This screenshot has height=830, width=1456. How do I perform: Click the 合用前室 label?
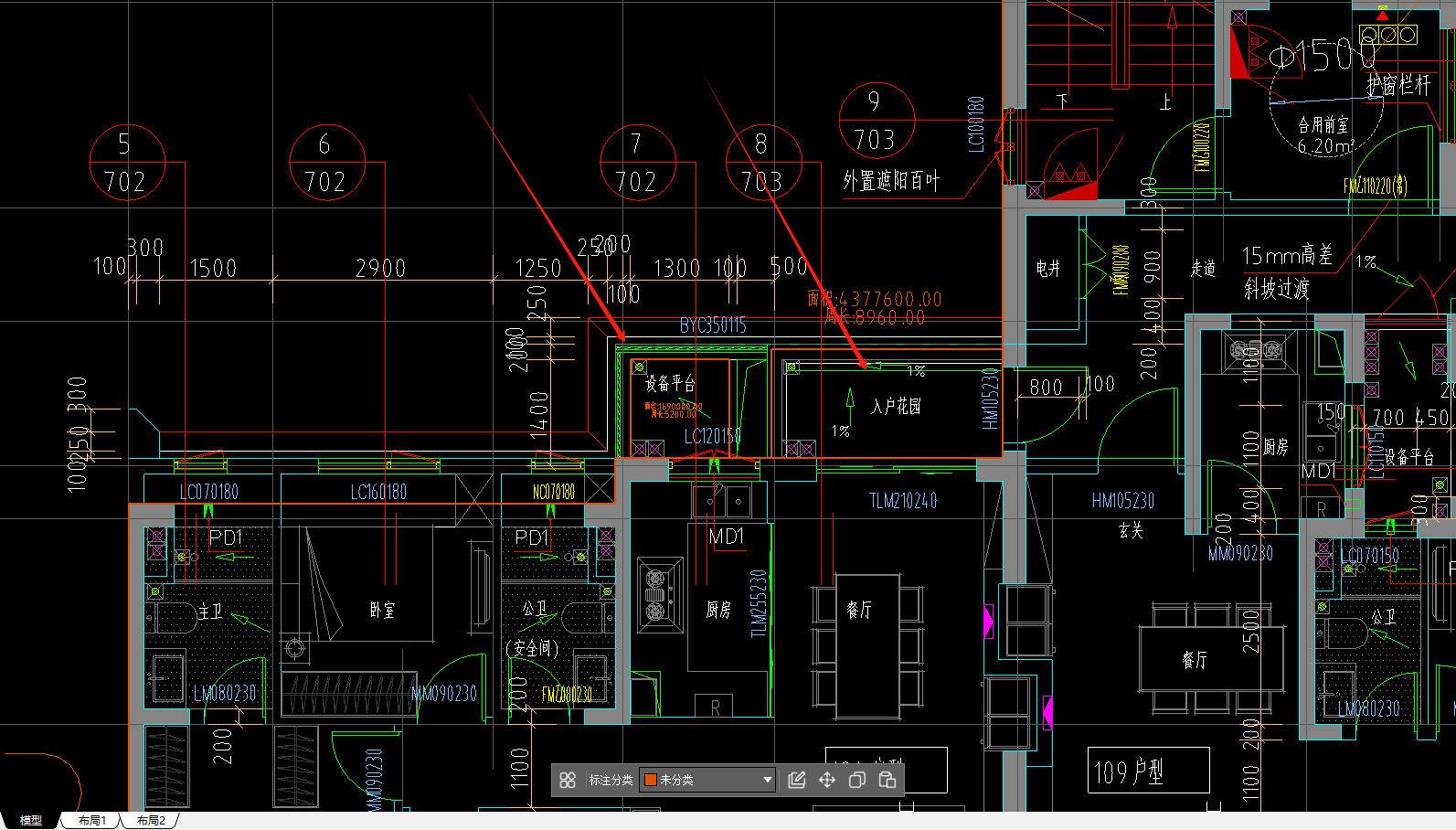pos(1323,125)
